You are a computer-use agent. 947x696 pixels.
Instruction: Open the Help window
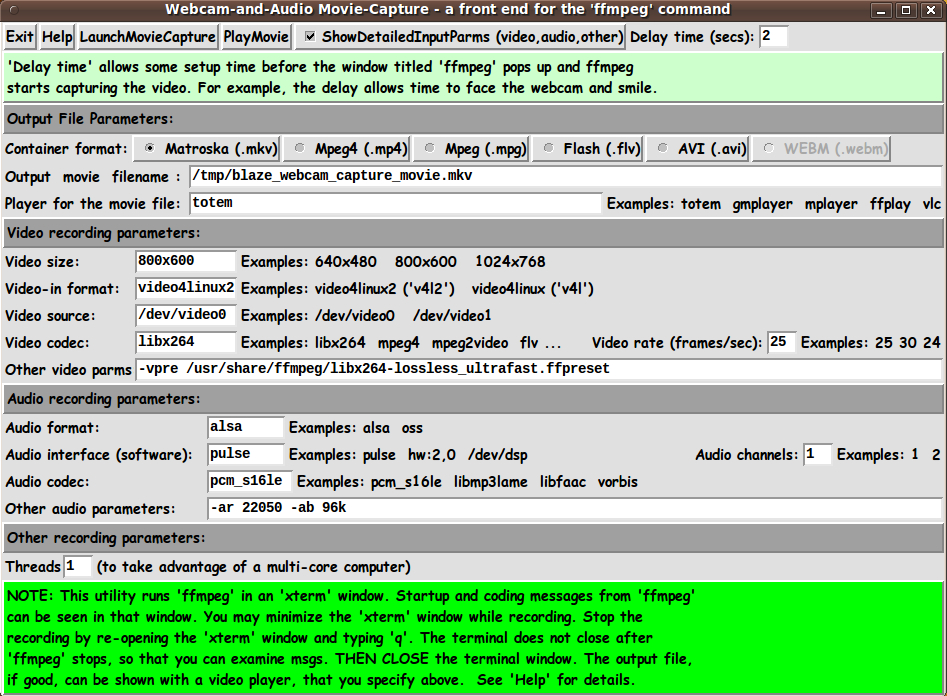pyautogui.click(x=57, y=37)
